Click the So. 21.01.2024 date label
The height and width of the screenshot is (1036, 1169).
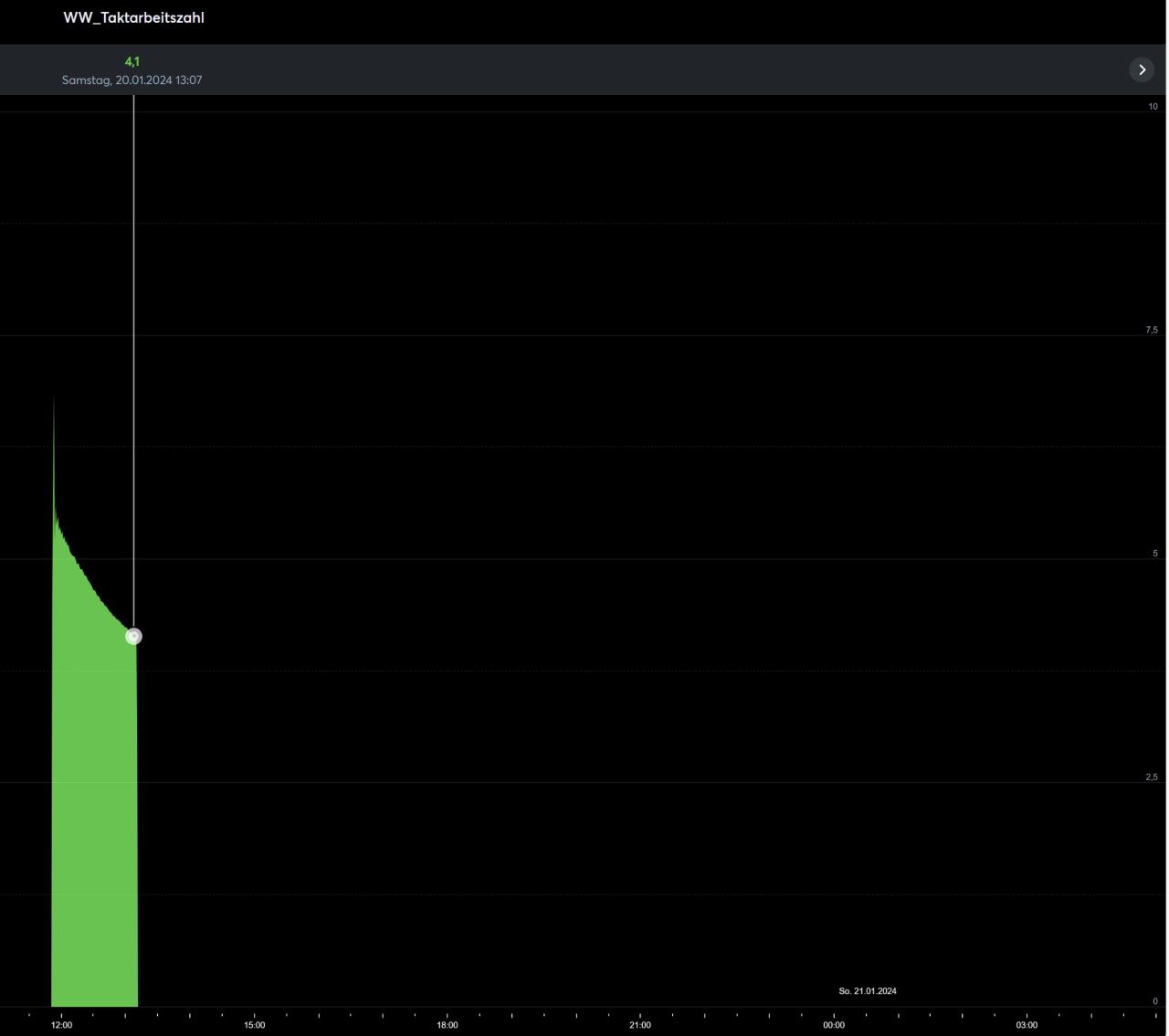868,991
